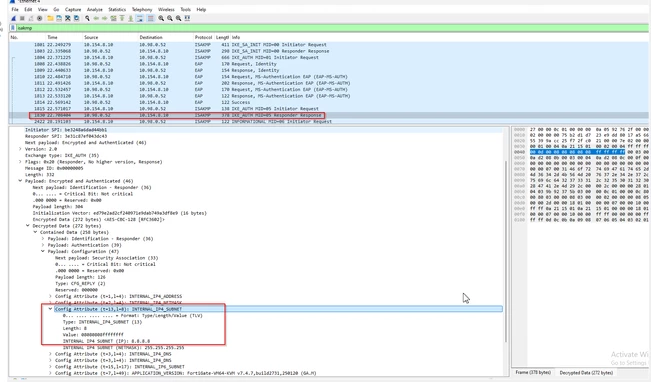651x382 pixels.
Task: Collapse Payload: Configuration (47) node
Action: point(43,252)
